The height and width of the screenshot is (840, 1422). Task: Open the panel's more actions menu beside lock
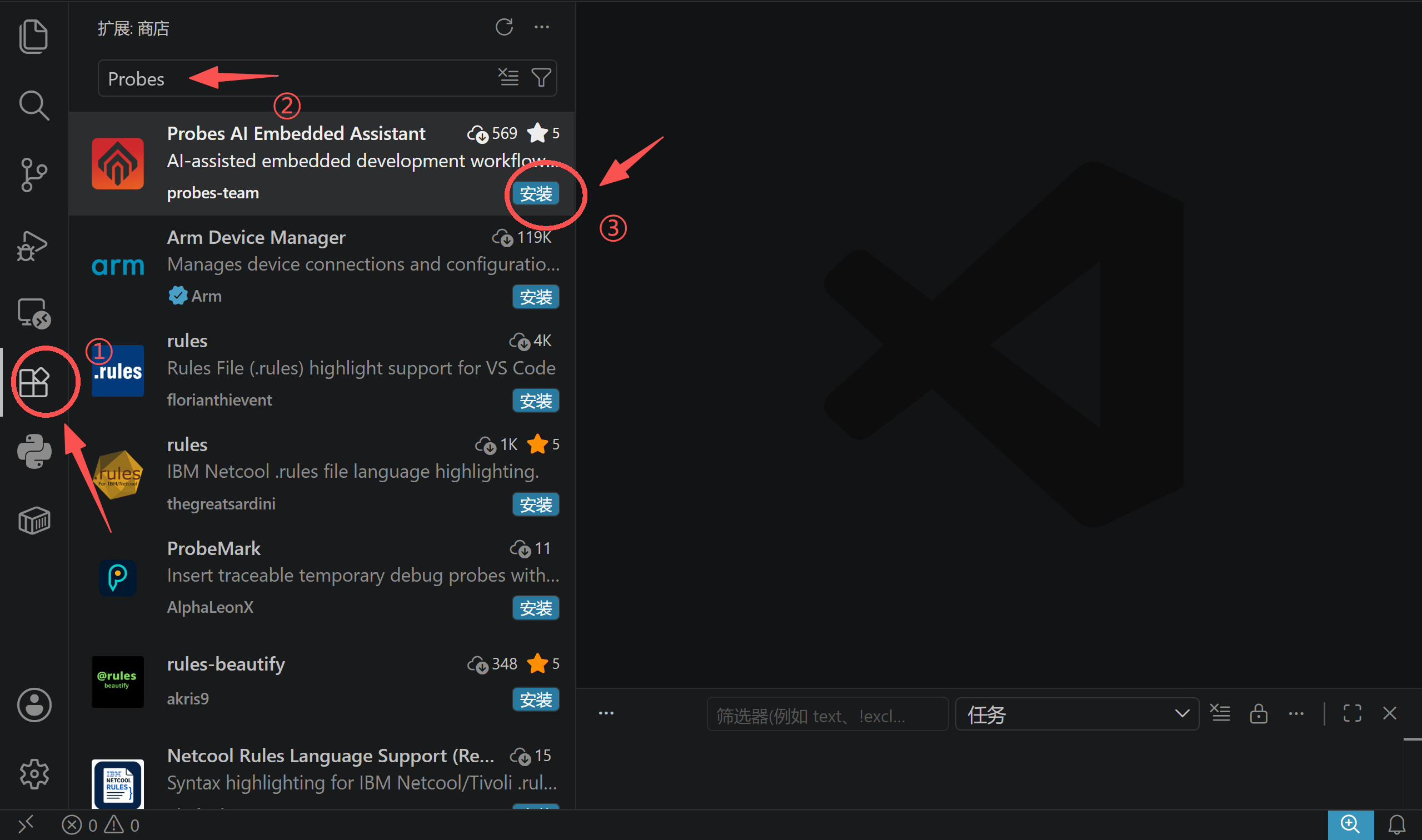coord(1296,713)
